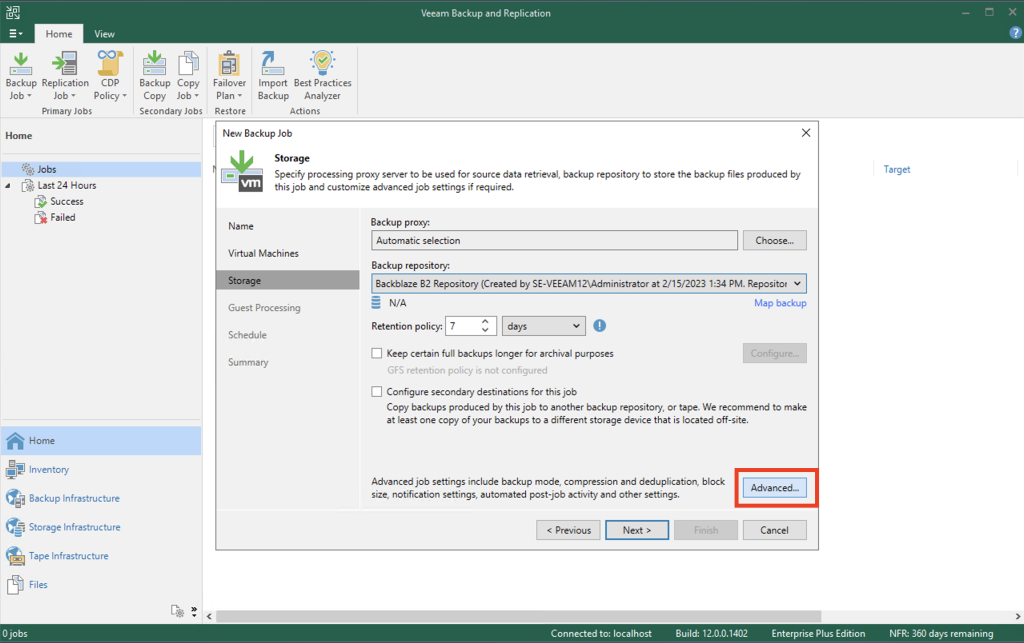Click the retention policy info icon
The height and width of the screenshot is (643, 1024).
coord(600,326)
